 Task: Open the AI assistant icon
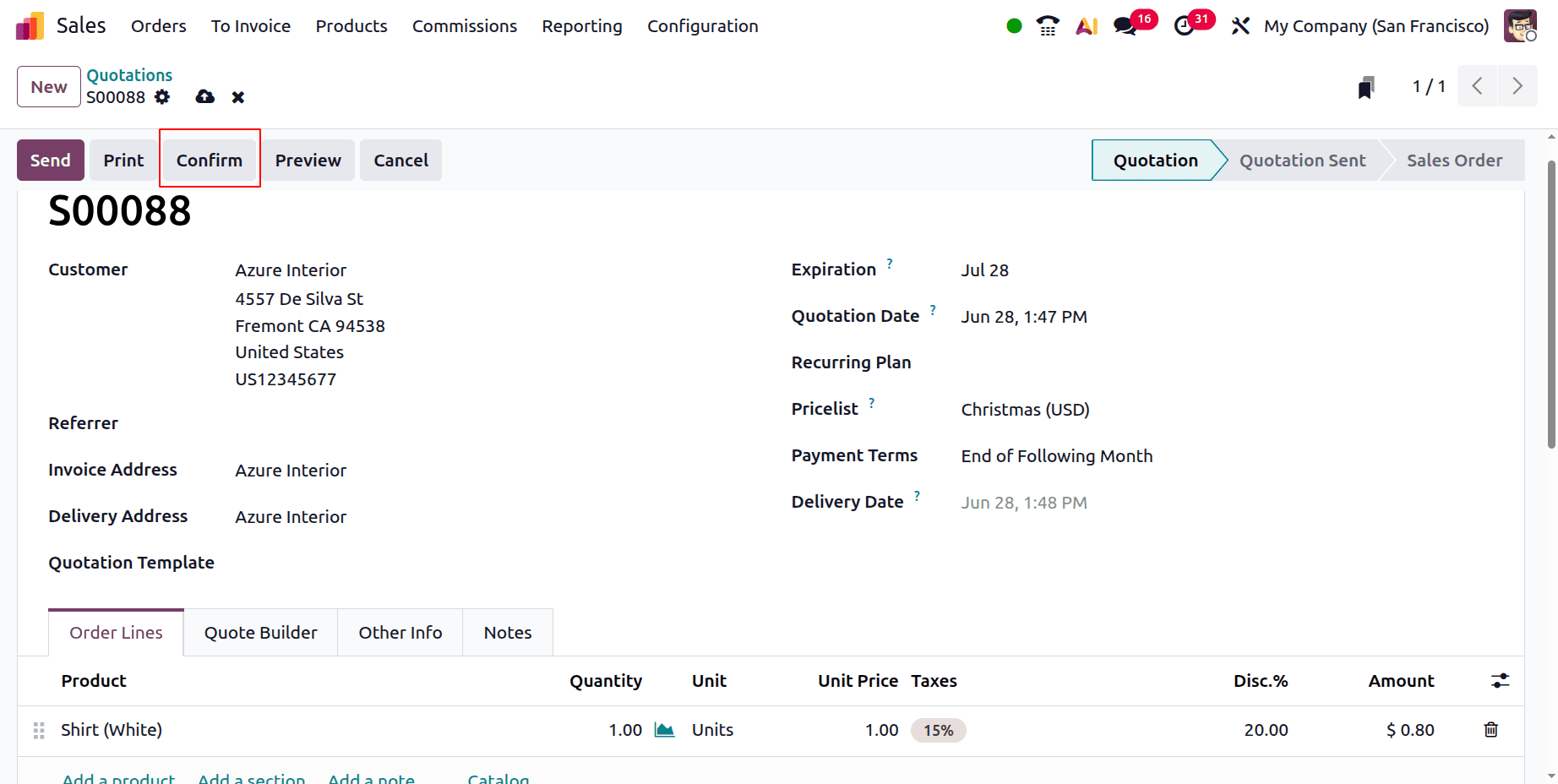pos(1087,26)
